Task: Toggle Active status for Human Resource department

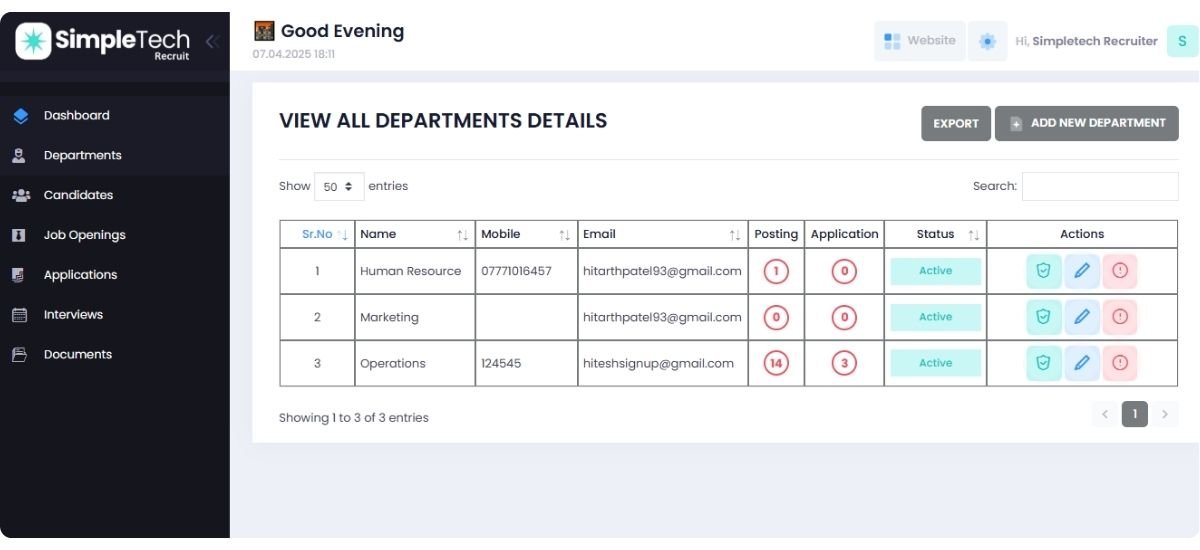Action: click(x=935, y=271)
